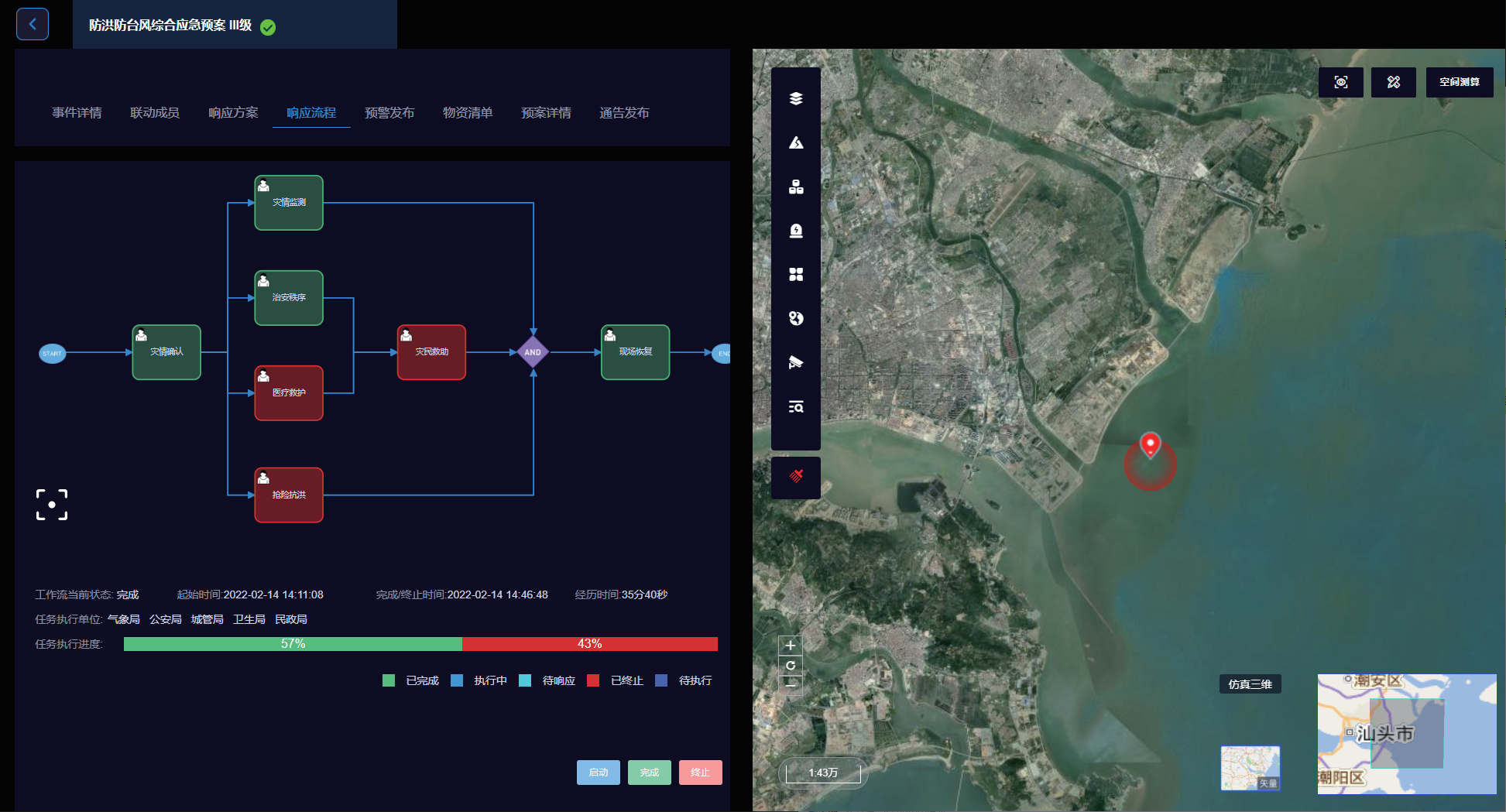Click the surveillance camera icon in map sidebar
This screenshot has width=1506, height=812.
point(795,362)
